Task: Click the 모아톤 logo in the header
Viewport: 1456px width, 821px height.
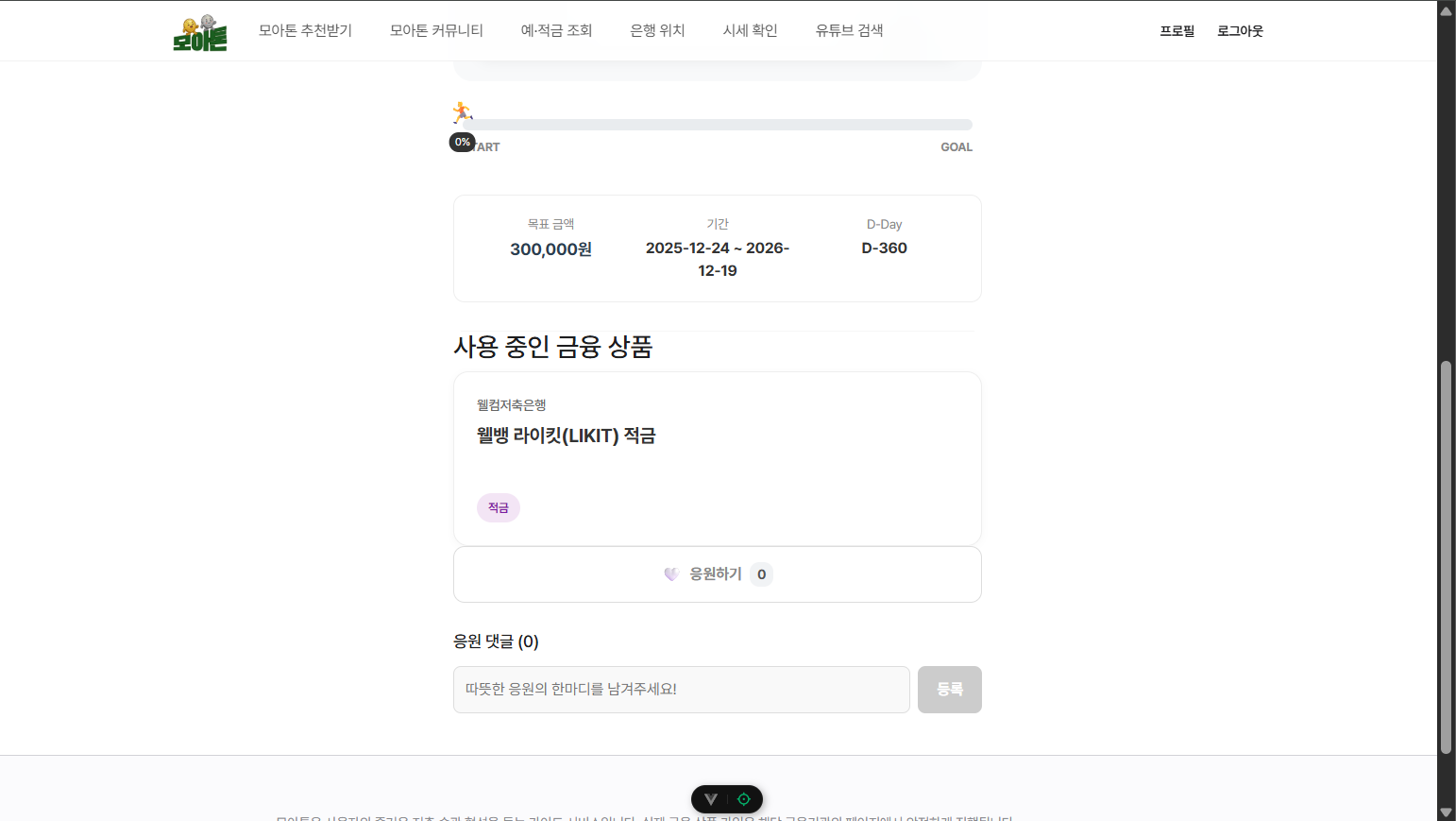Action: (x=200, y=32)
